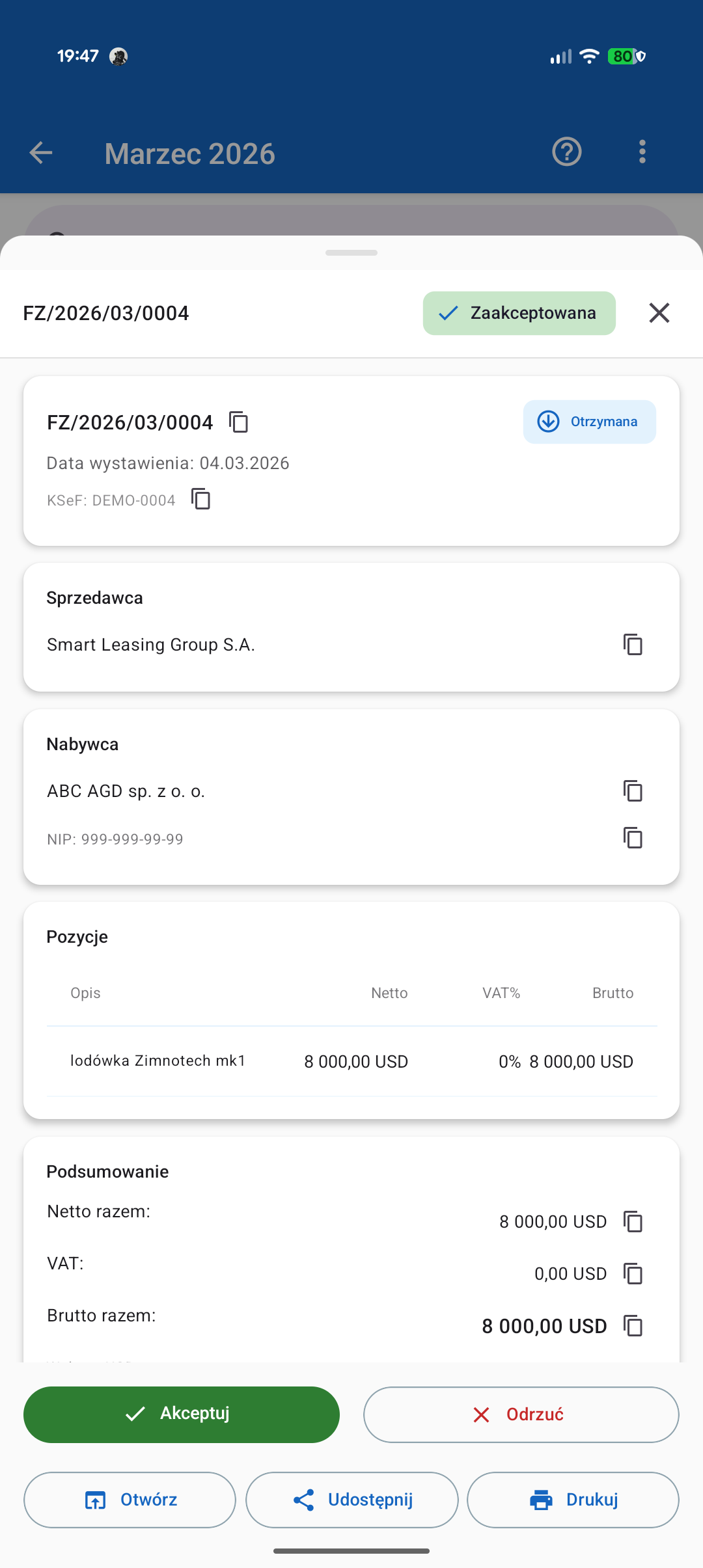The image size is (703, 1568).
Task: Go back with the arrow icon
Action: [41, 153]
